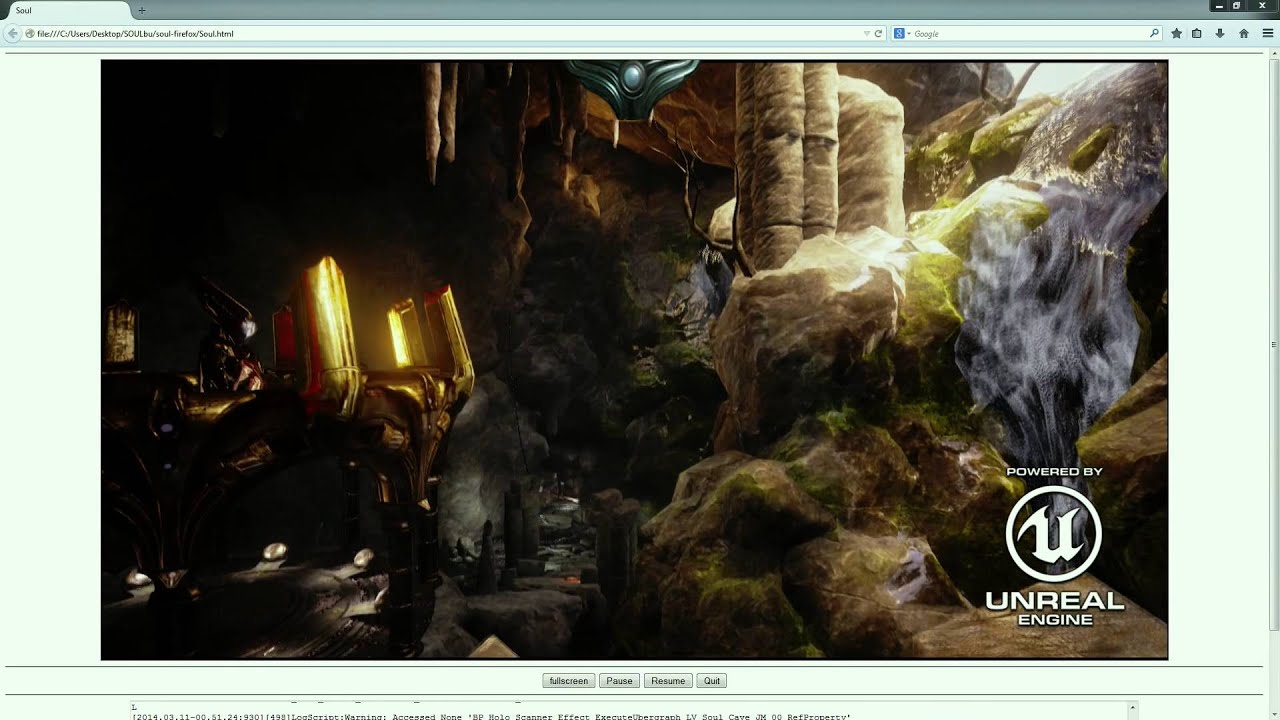The width and height of the screenshot is (1280, 720).
Task: Open the Firefox hamburger menu
Action: pyautogui.click(x=1267, y=34)
